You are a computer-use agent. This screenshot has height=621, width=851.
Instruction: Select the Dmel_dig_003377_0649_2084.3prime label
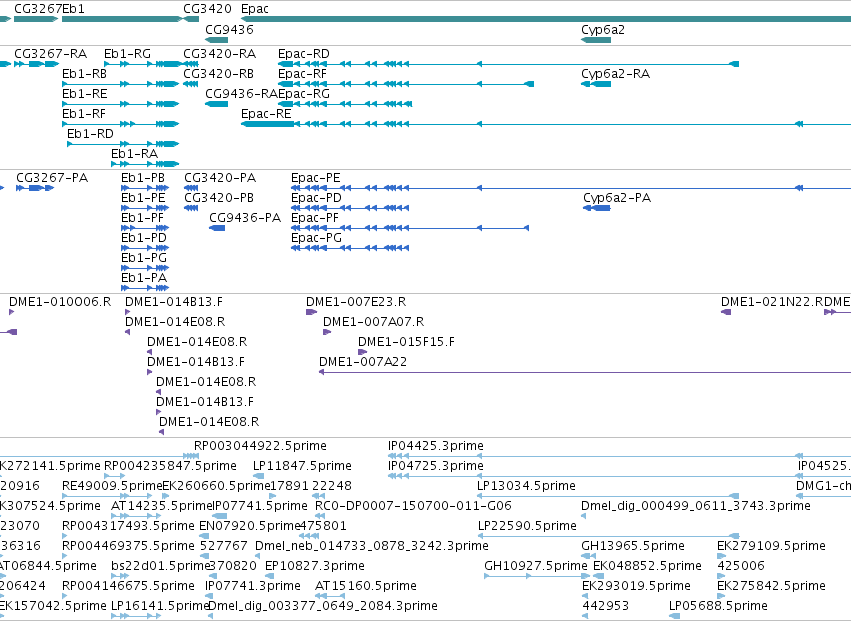(323, 606)
